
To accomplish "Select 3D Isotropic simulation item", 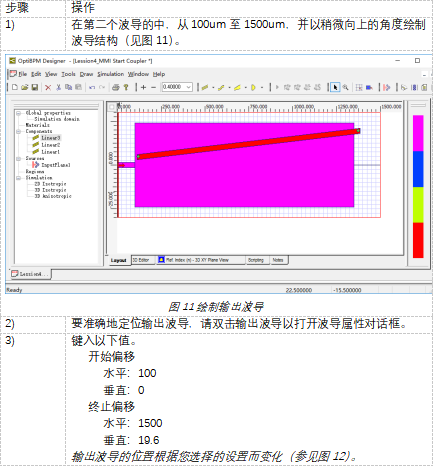I will pyautogui.click(x=50, y=190).
